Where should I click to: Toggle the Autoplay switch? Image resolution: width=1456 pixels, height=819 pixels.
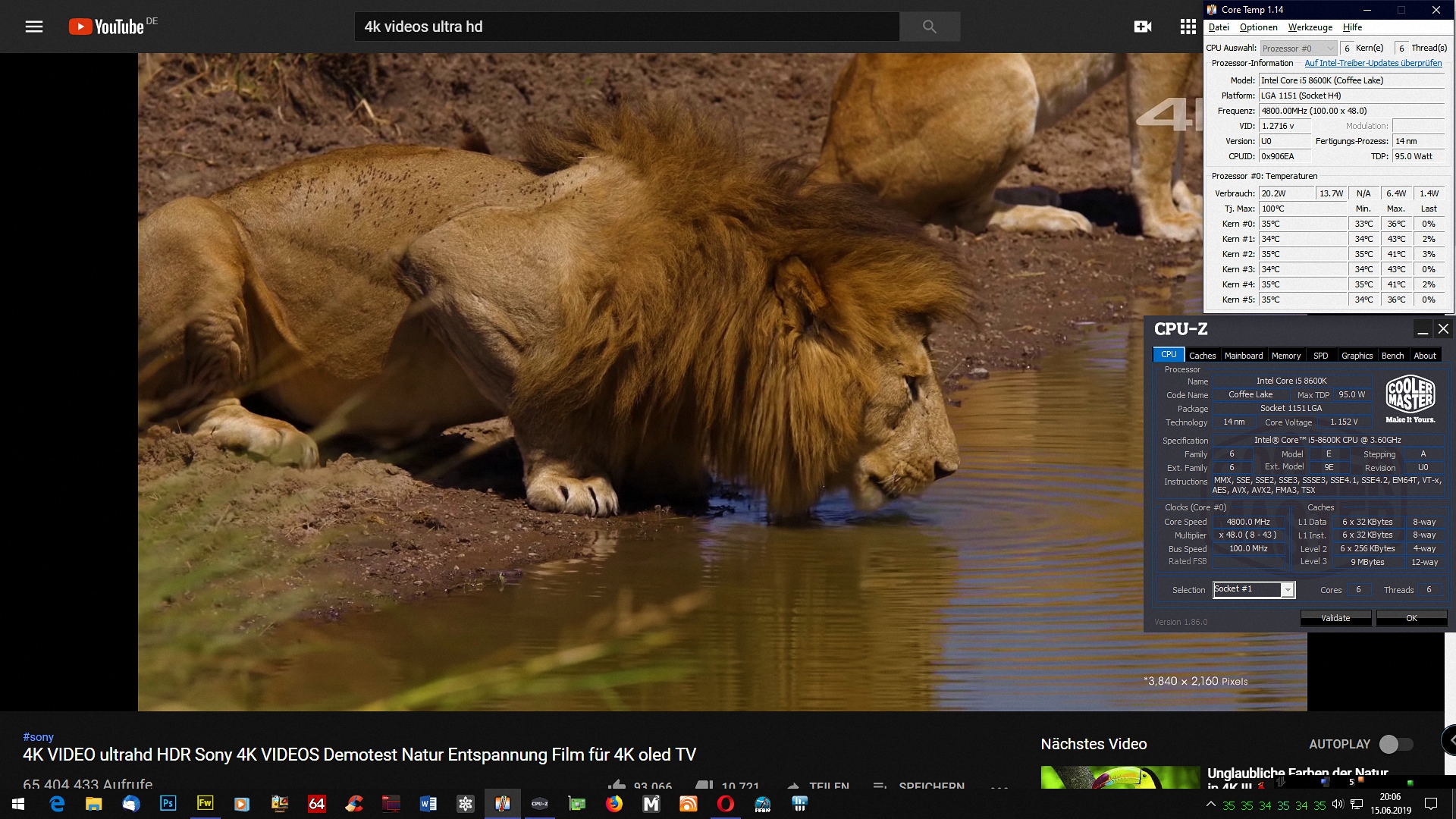pos(1395,744)
